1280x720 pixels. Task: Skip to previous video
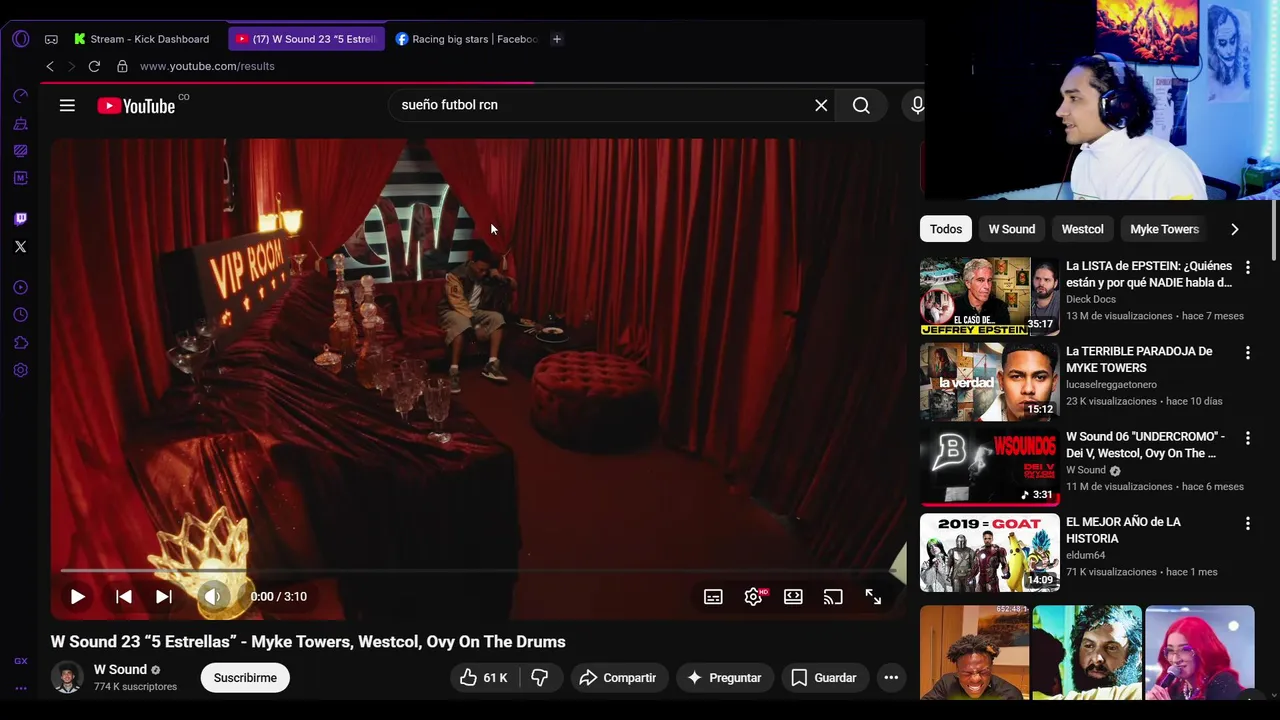click(124, 597)
